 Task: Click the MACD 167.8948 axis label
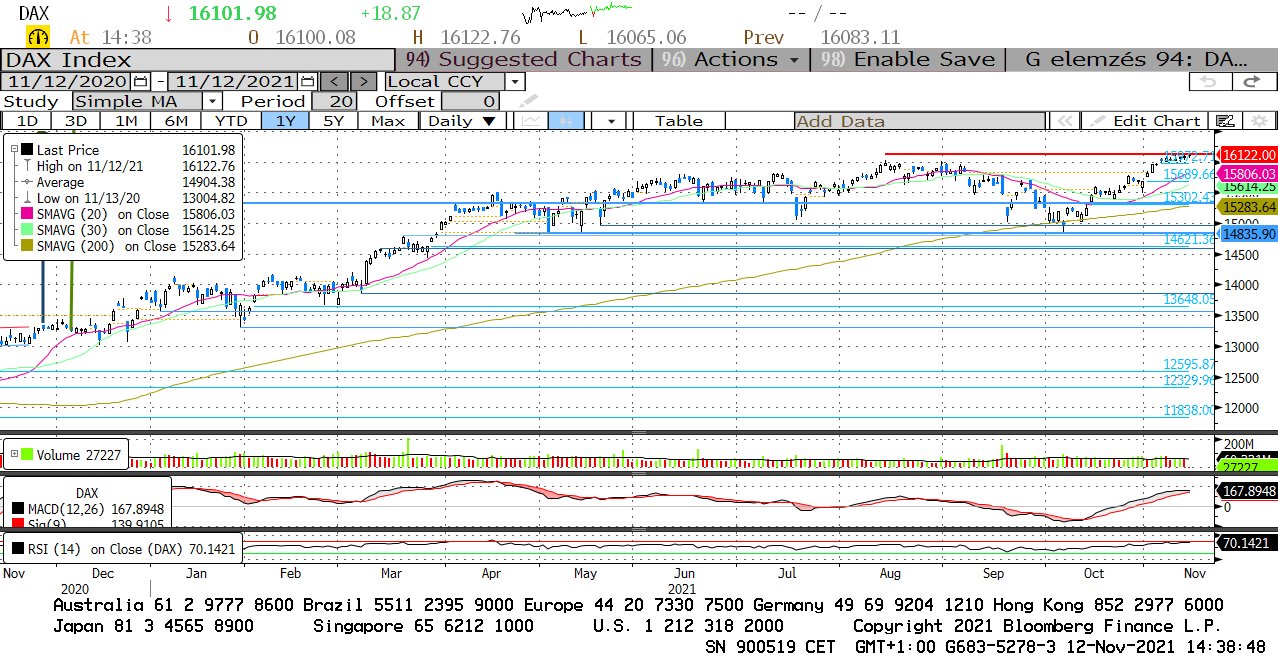(1249, 491)
